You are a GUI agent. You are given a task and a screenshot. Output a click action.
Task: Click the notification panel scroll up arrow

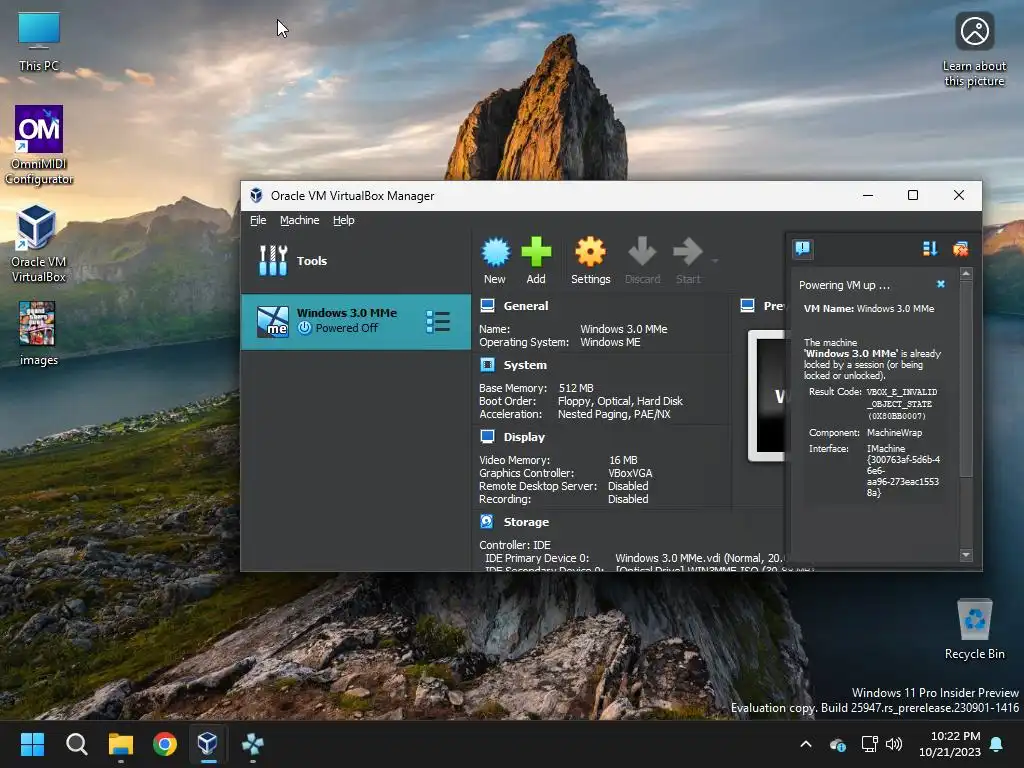(966, 273)
